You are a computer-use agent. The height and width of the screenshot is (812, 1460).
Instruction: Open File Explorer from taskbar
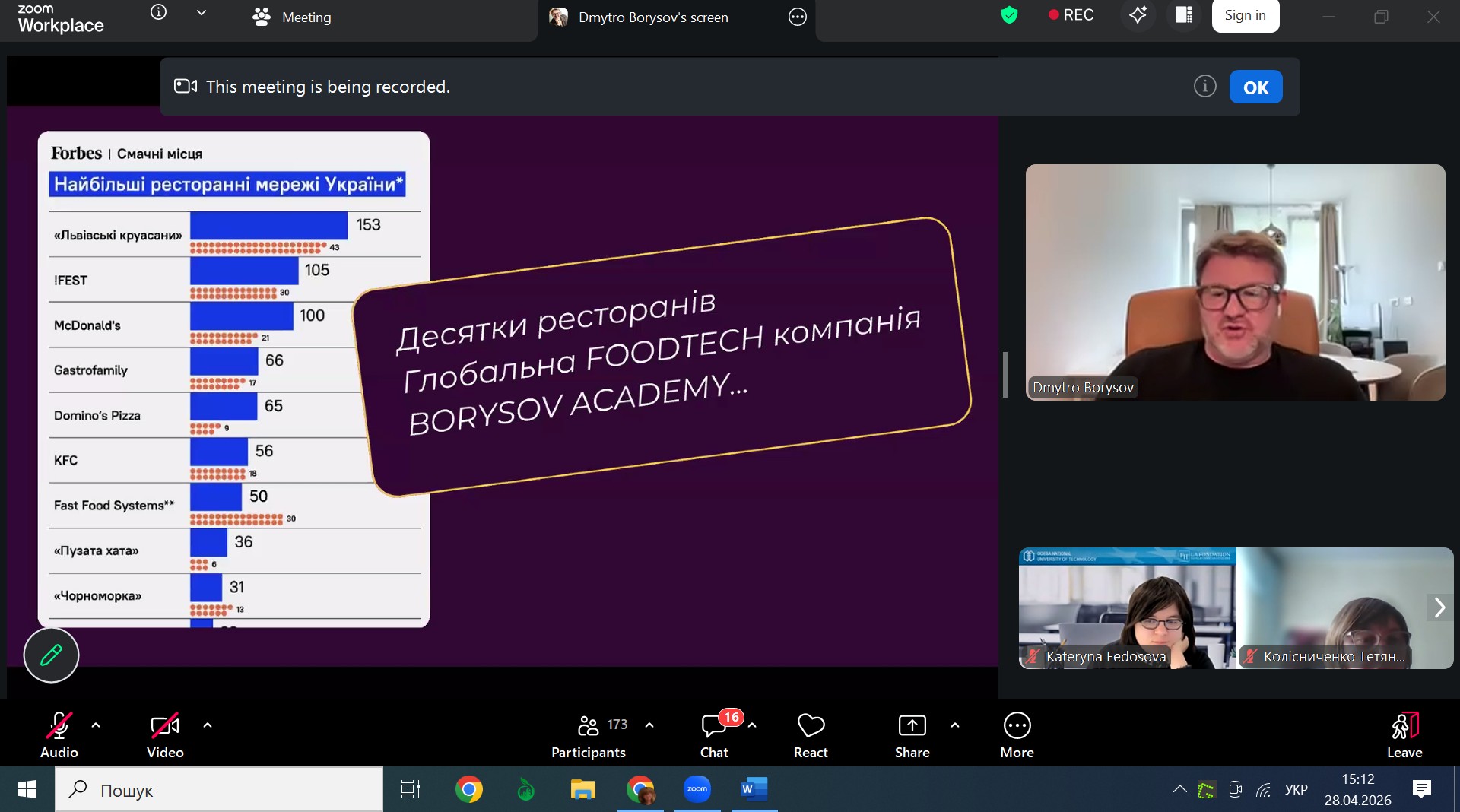click(583, 790)
